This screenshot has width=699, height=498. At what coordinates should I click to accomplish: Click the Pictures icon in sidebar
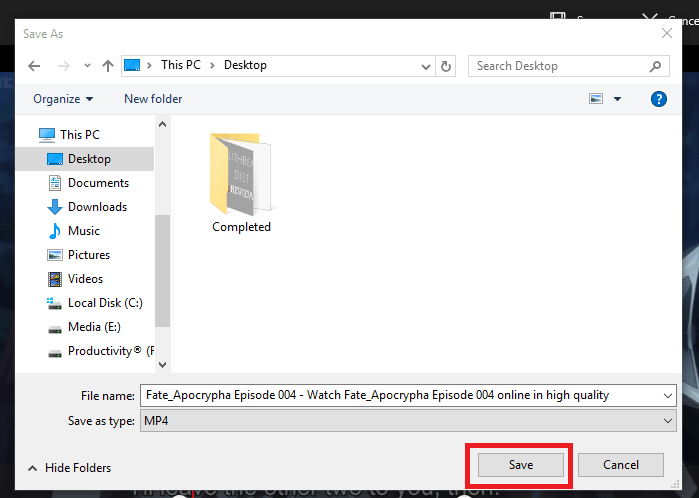55,255
